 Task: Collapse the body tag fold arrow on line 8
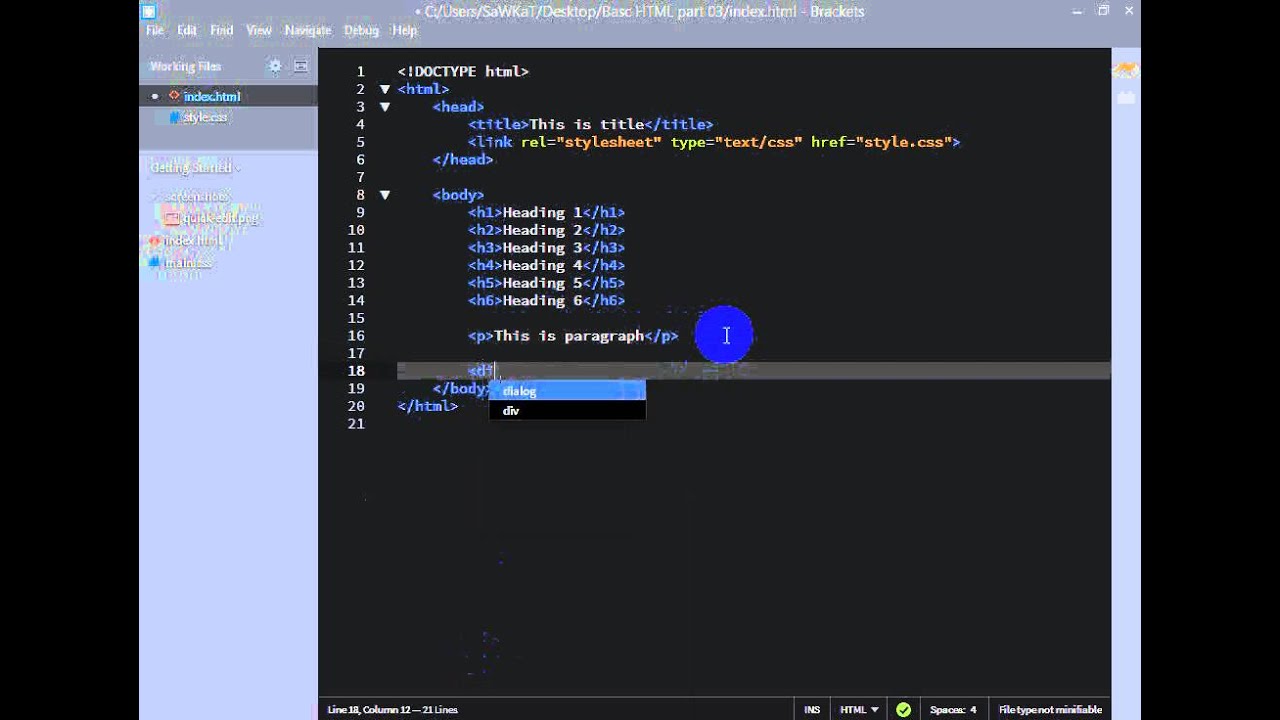(385, 195)
